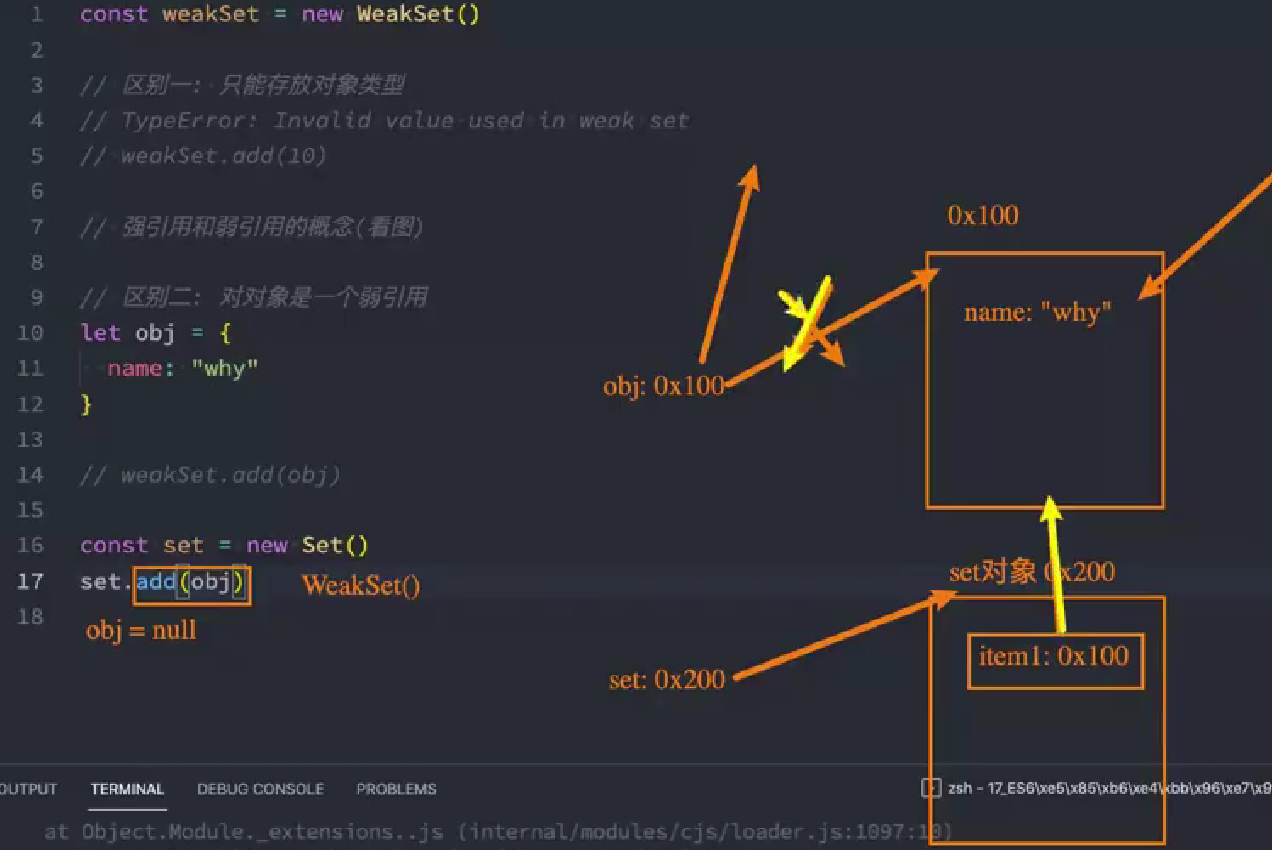
Task: Click the orange WeakSet() annotation text
Action: coord(361,586)
